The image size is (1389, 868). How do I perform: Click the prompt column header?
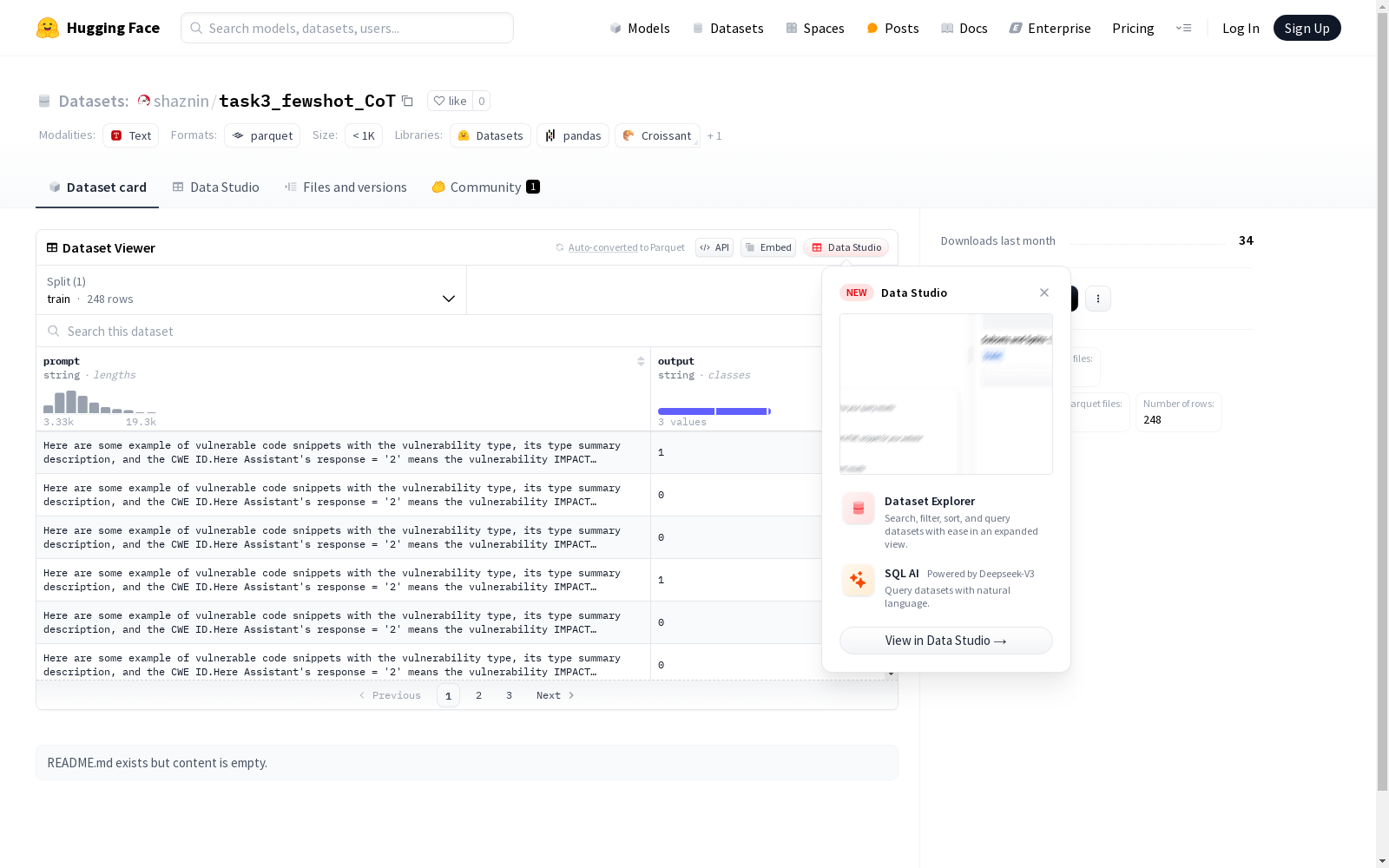tap(62, 361)
